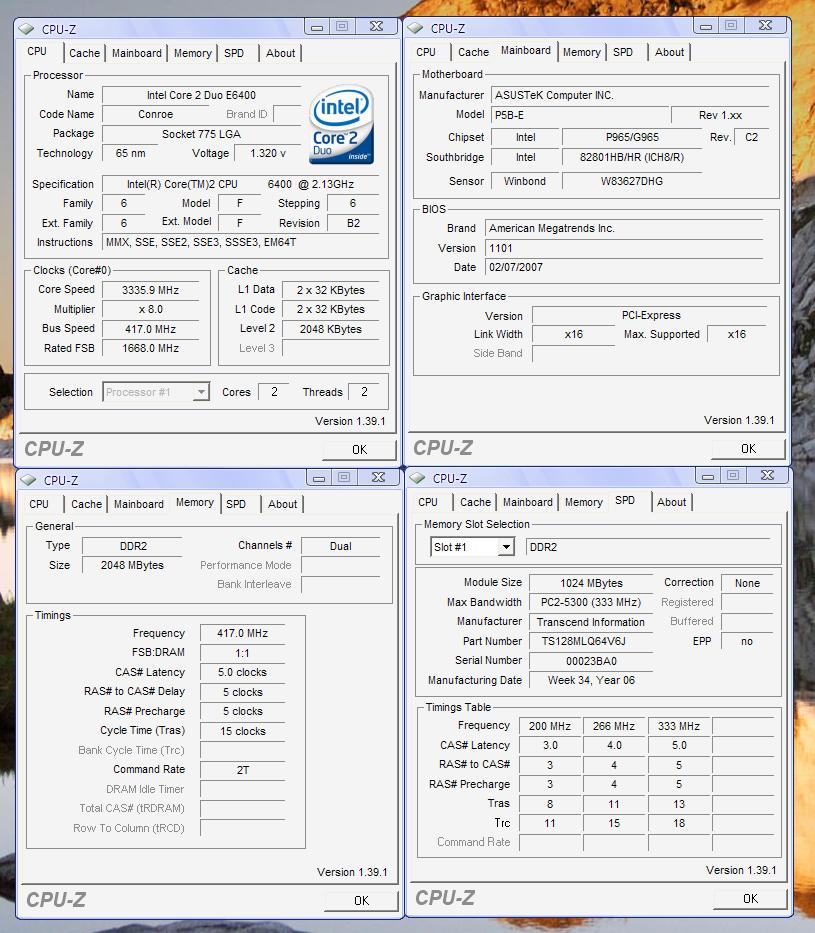Click the Voltage value '1.320 v'

click(268, 154)
